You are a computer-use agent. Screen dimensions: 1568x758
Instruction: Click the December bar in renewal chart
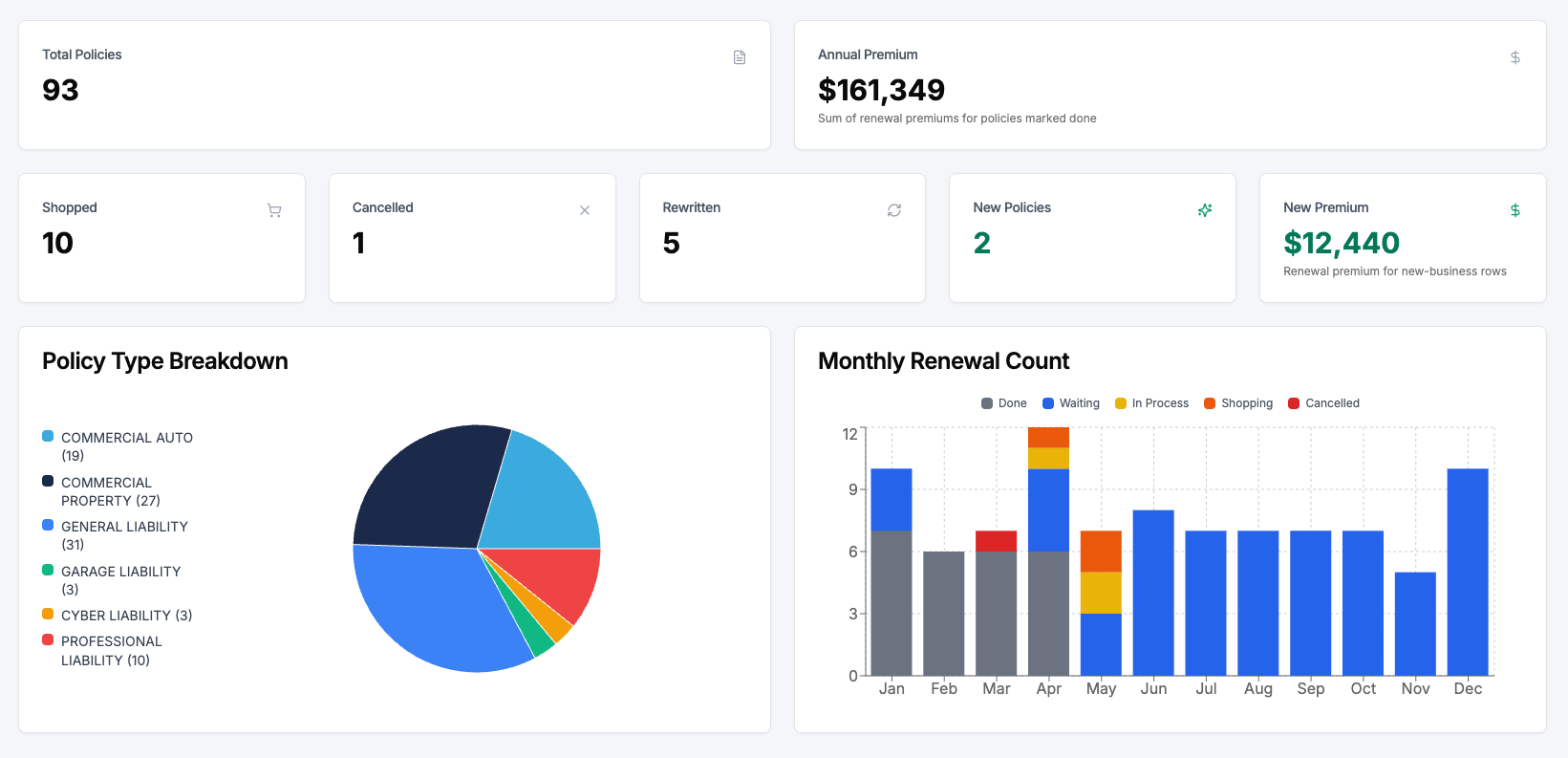point(1468,572)
